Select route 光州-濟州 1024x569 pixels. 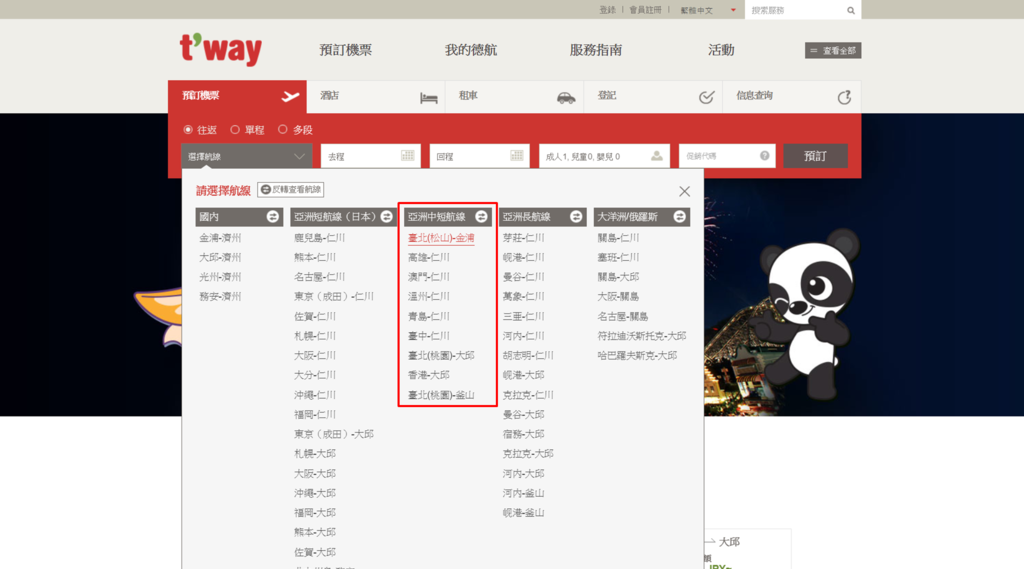pos(220,277)
